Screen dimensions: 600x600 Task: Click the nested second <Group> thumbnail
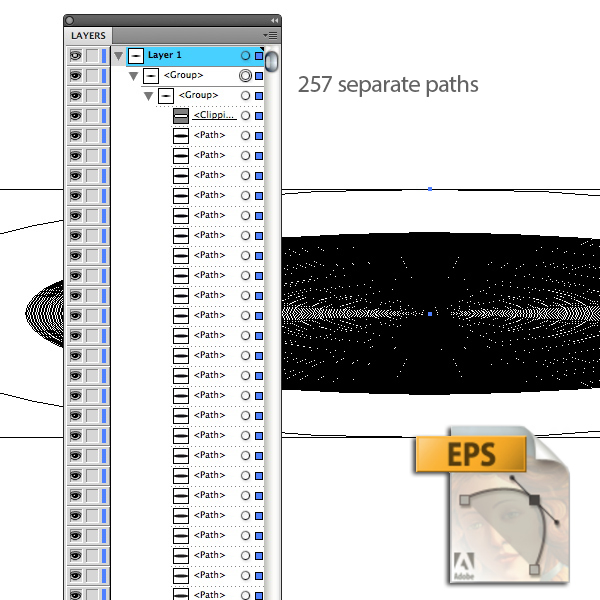click(166, 96)
